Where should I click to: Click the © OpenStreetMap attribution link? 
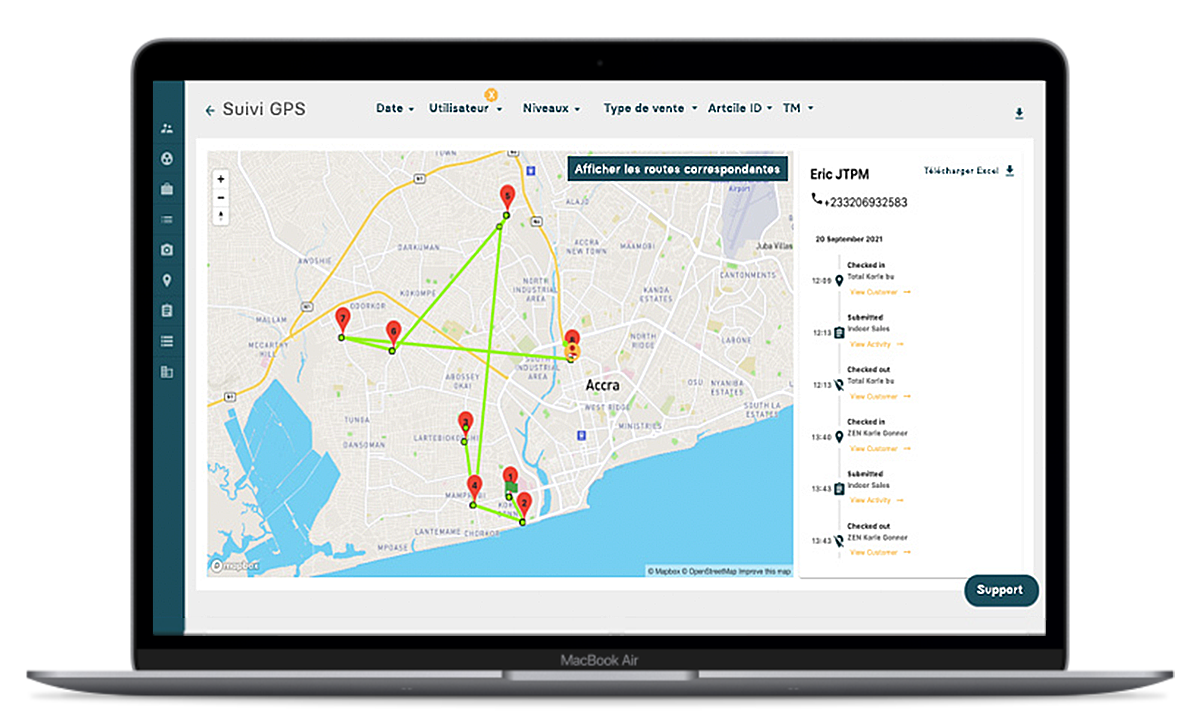coord(709,571)
